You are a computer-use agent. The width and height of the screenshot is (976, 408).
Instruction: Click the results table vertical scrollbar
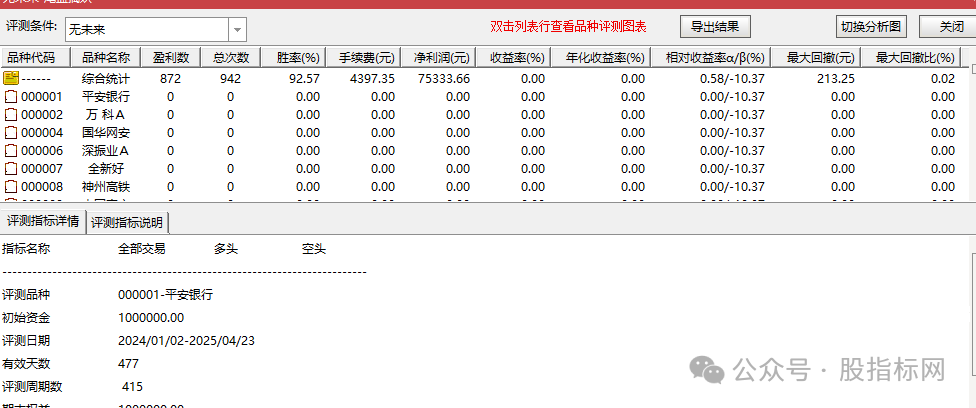click(x=968, y=130)
